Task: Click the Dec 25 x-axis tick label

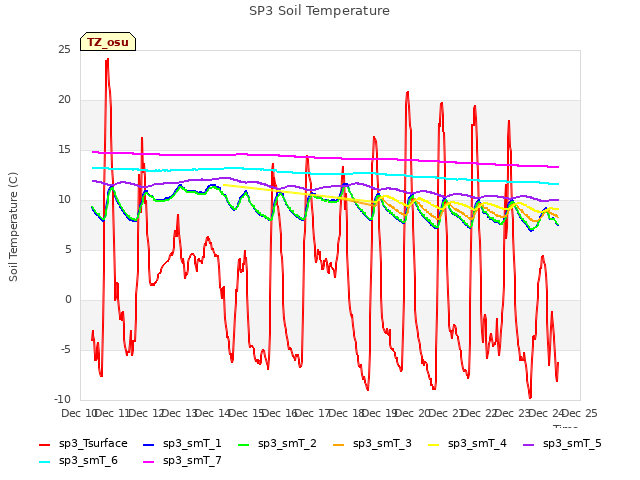Action: pyautogui.click(x=580, y=413)
